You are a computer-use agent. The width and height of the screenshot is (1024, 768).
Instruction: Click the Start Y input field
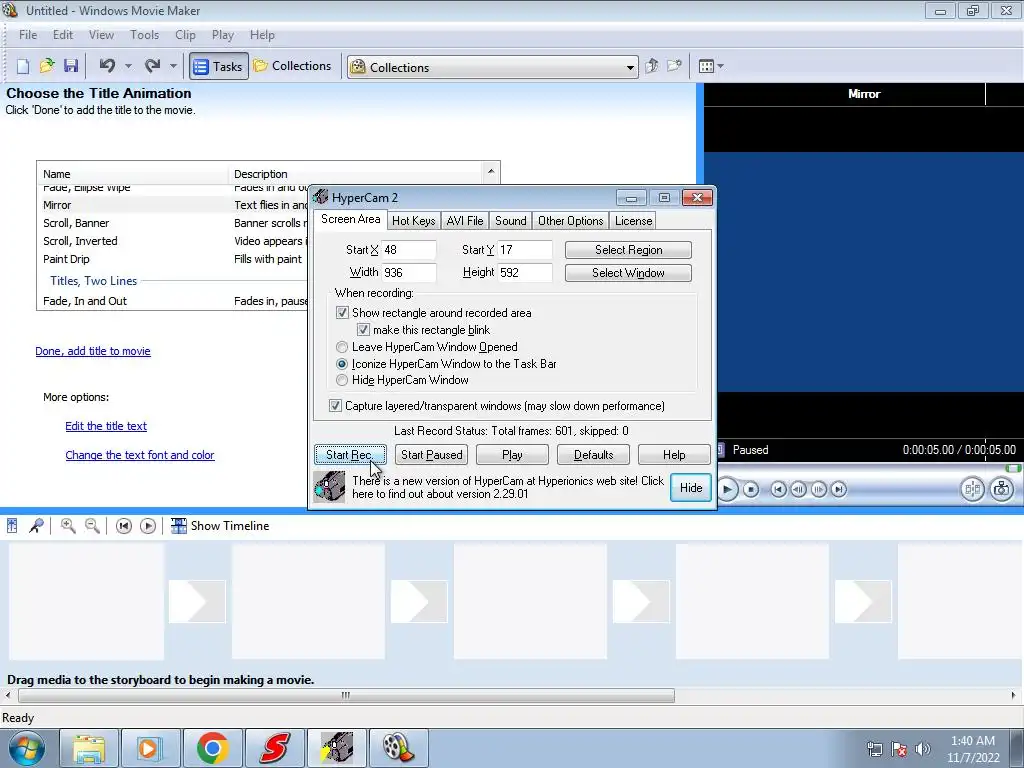tap(525, 249)
